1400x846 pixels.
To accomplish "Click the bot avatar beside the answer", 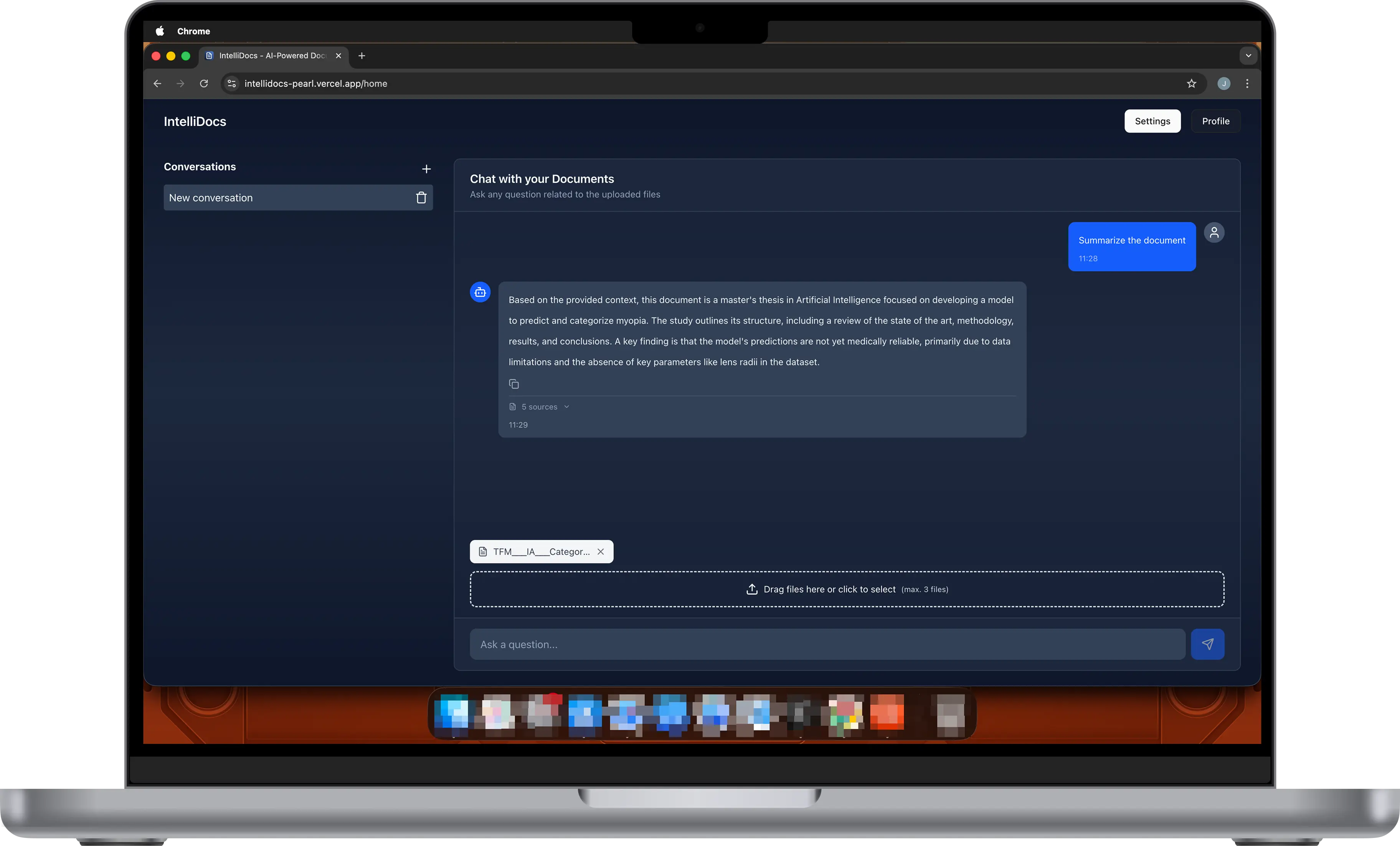I will pyautogui.click(x=480, y=291).
